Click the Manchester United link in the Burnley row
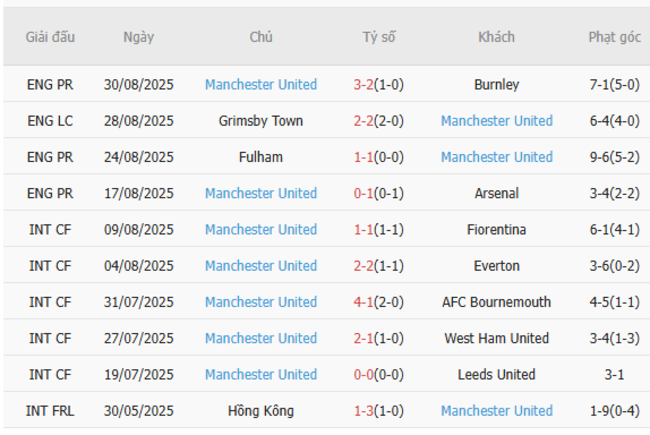 coord(261,85)
